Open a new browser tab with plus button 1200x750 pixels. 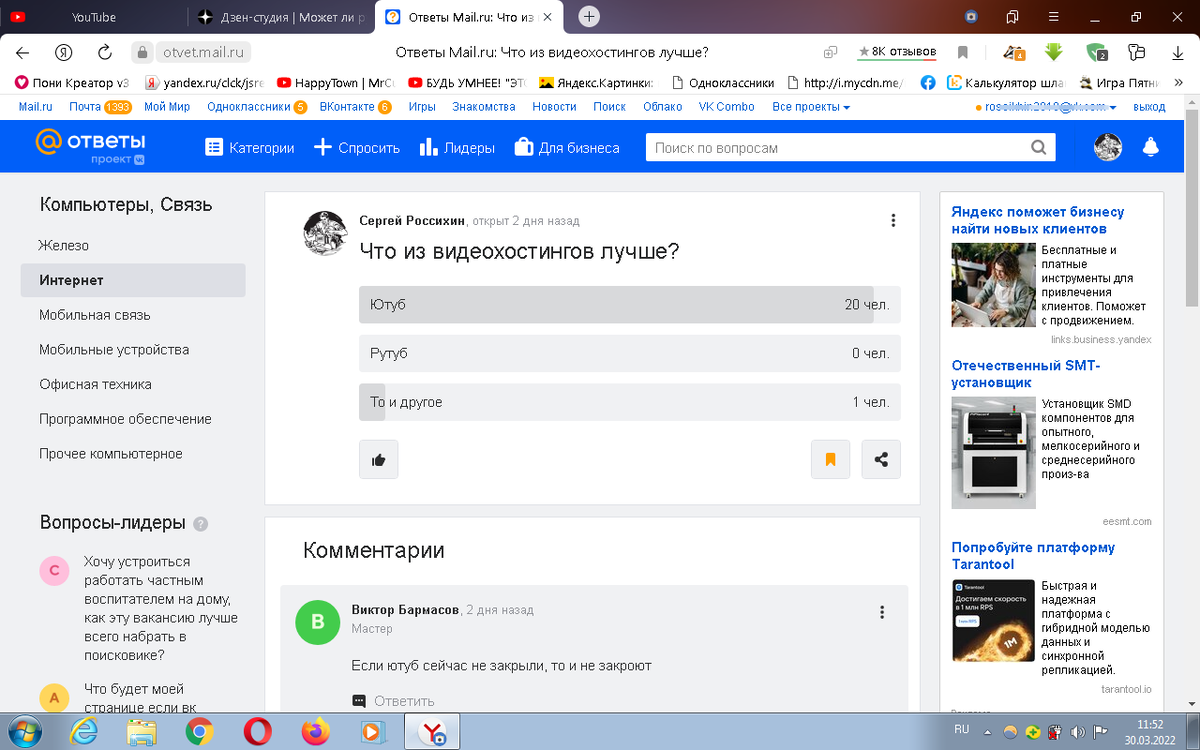tap(590, 16)
